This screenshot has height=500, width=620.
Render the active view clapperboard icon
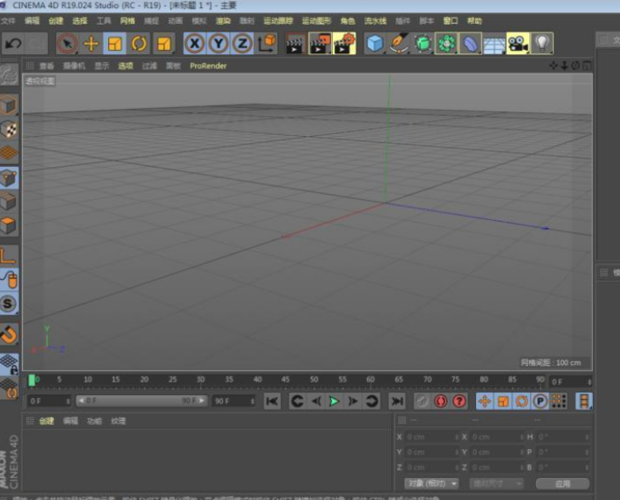tap(295, 43)
